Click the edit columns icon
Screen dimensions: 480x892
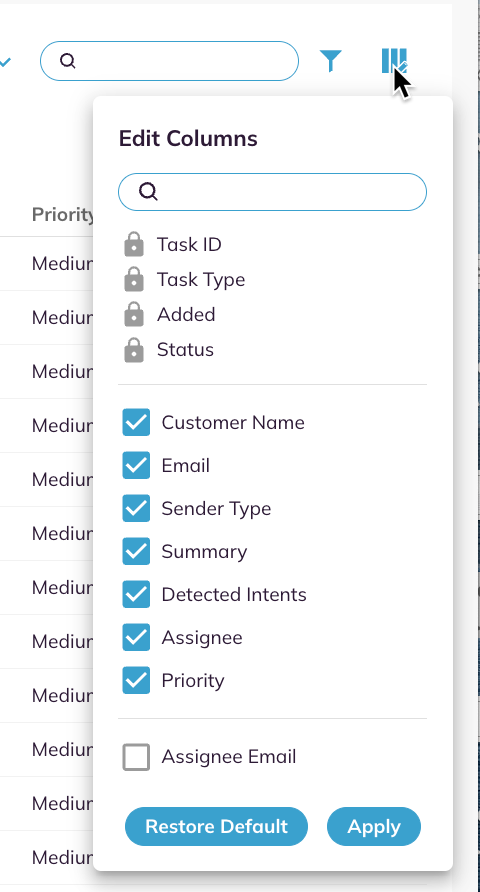(x=395, y=60)
